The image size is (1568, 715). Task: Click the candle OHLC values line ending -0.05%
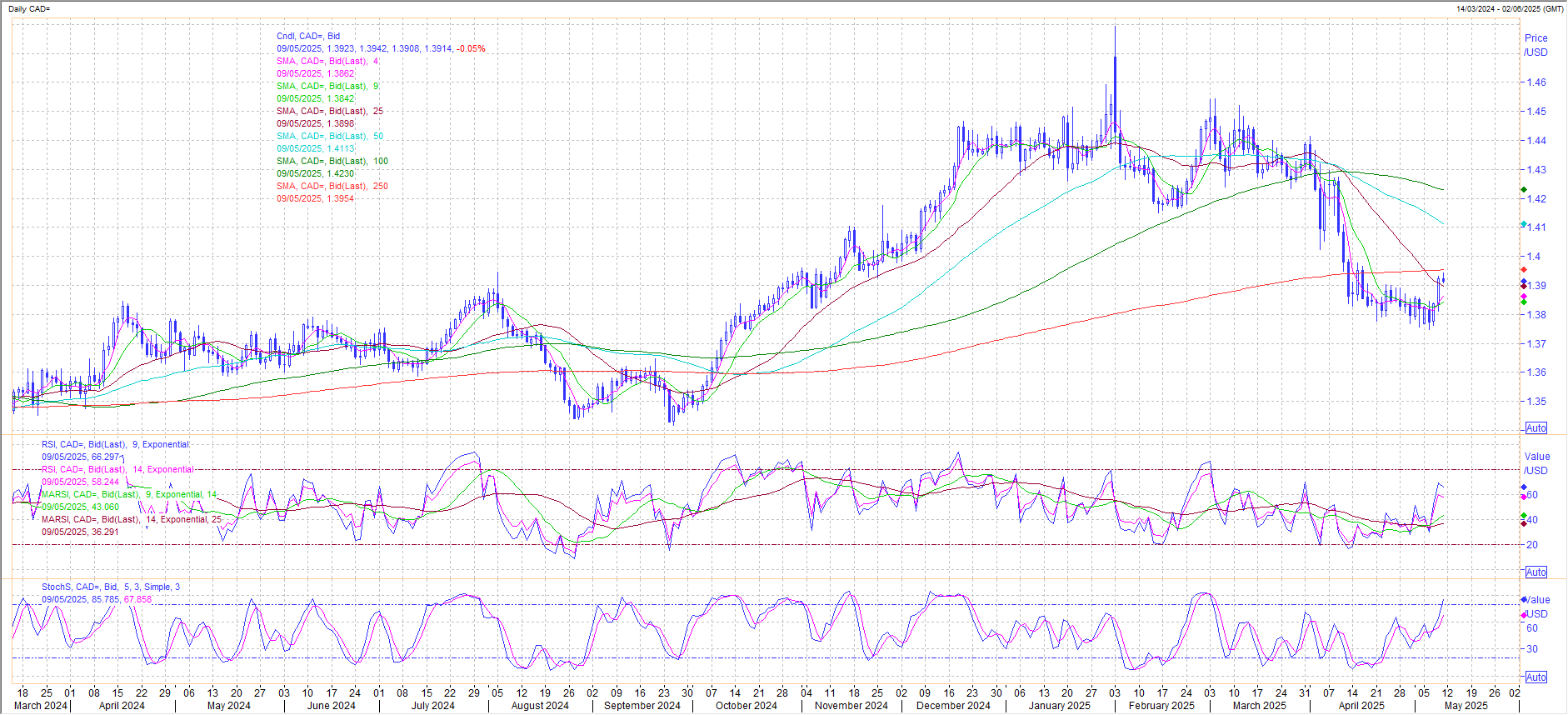[381, 48]
